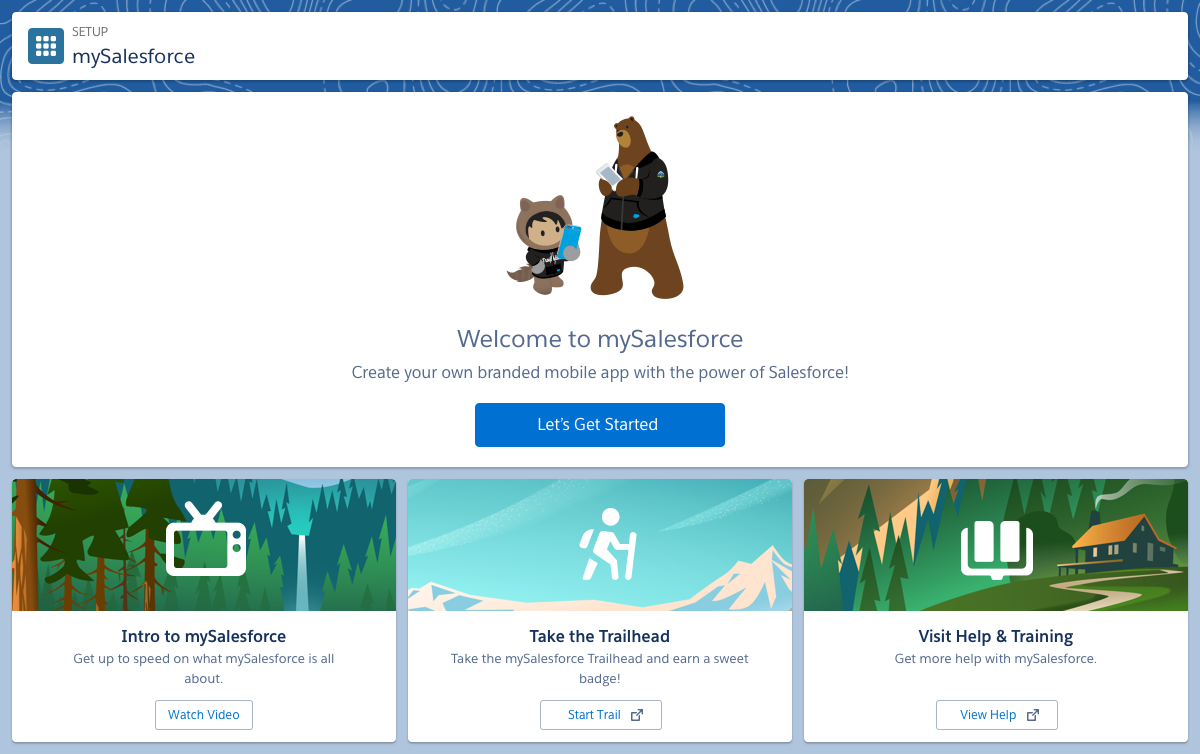Image resolution: width=1200 pixels, height=754 pixels.
Task: Click the Visit Help & Training title
Action: 996,636
